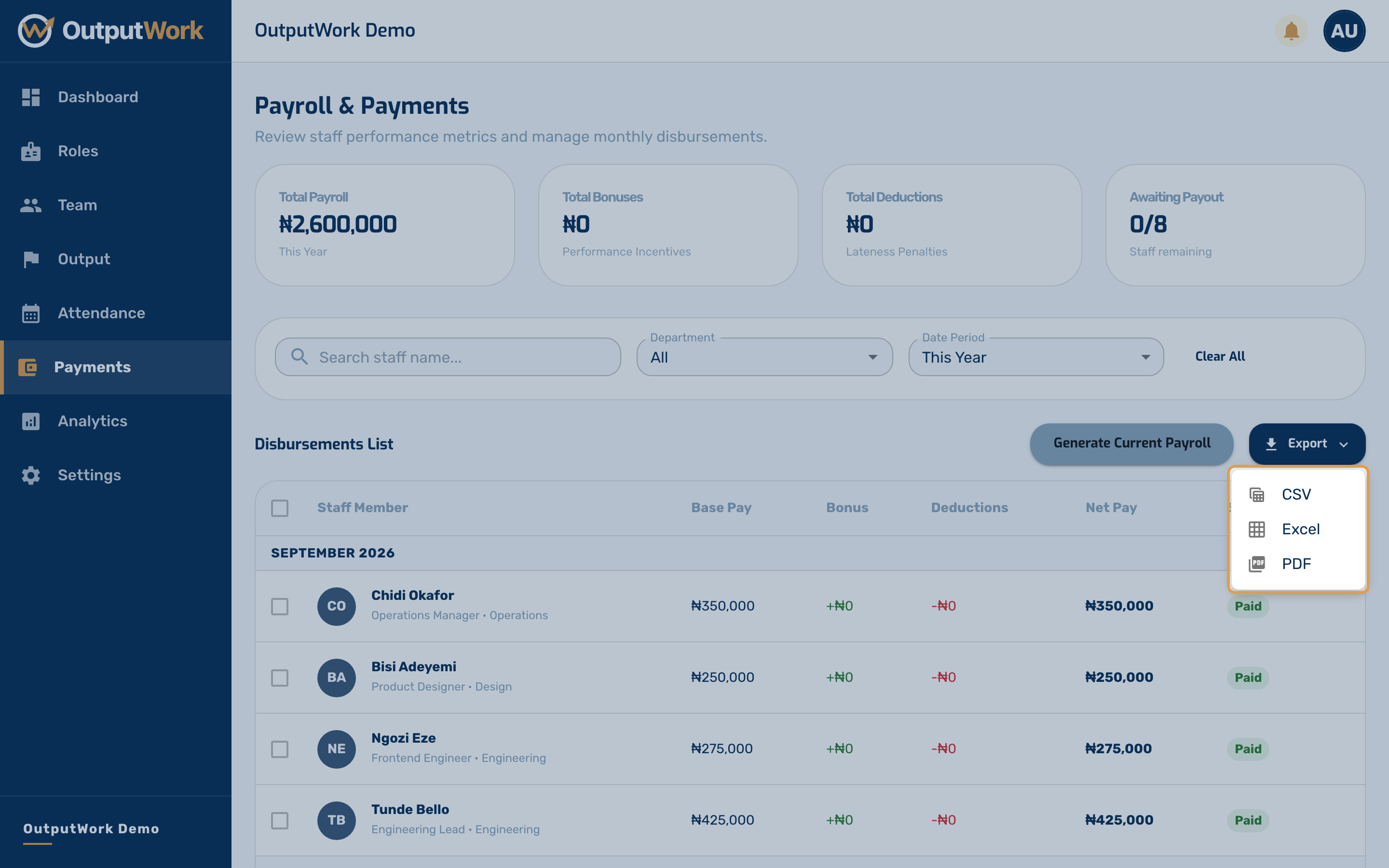Click the Total Bonuses card
The height and width of the screenshot is (868, 1389).
[668, 226]
